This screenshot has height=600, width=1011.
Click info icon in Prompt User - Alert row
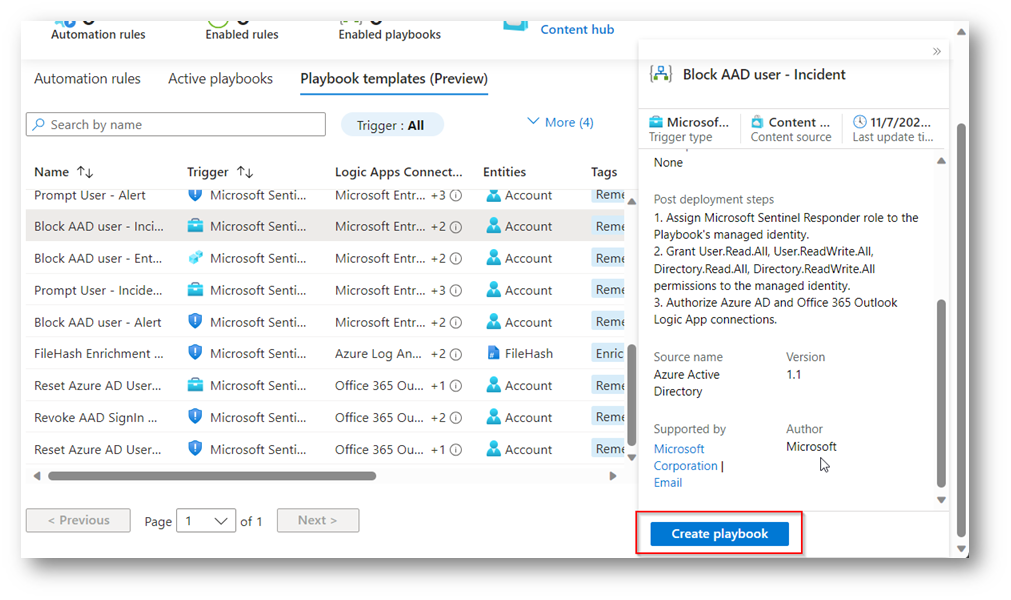pyautogui.click(x=456, y=195)
